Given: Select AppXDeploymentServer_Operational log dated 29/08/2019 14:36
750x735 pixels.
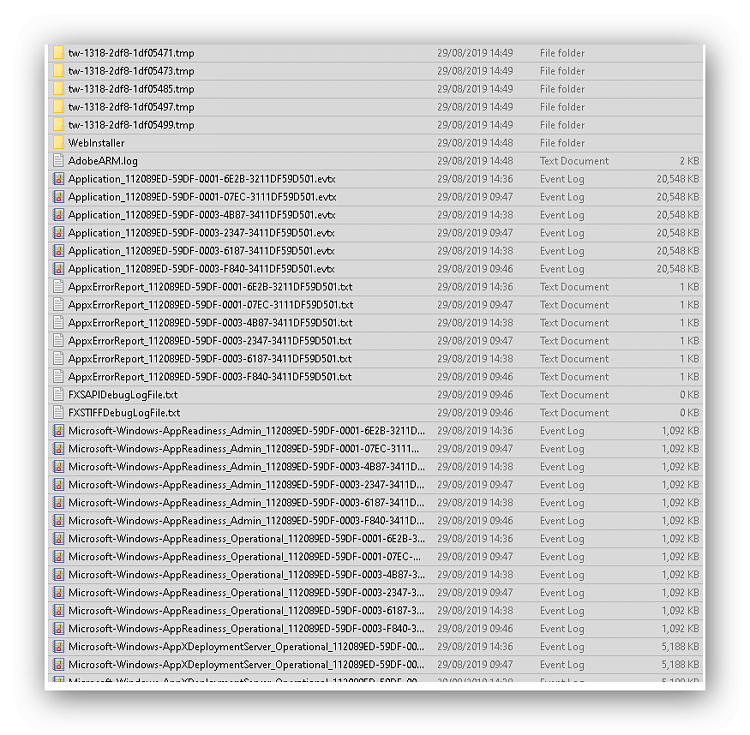Looking at the screenshot, I should pyautogui.click(x=246, y=647).
